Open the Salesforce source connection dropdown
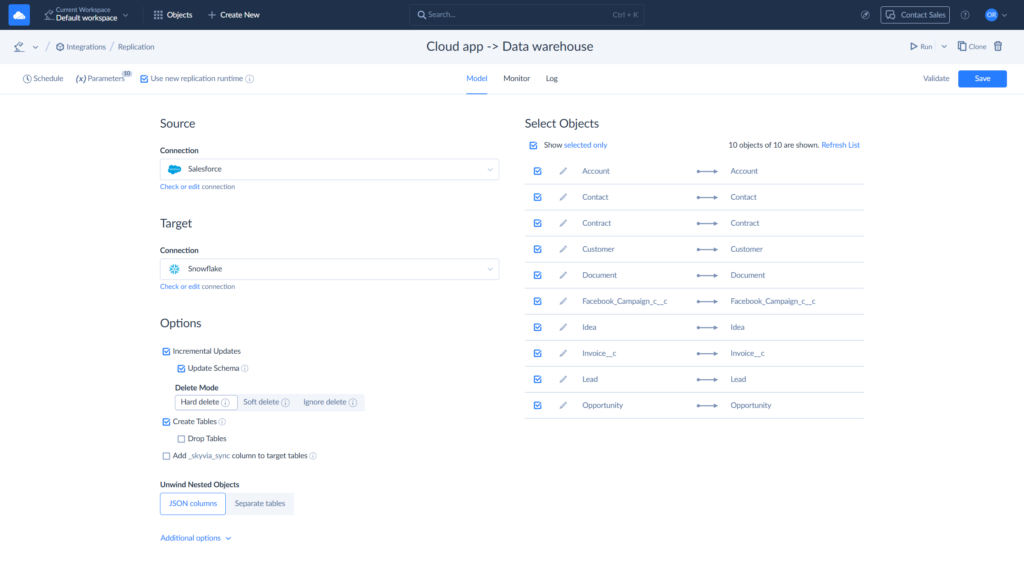Viewport: 1024px width, 576px height. [329, 169]
